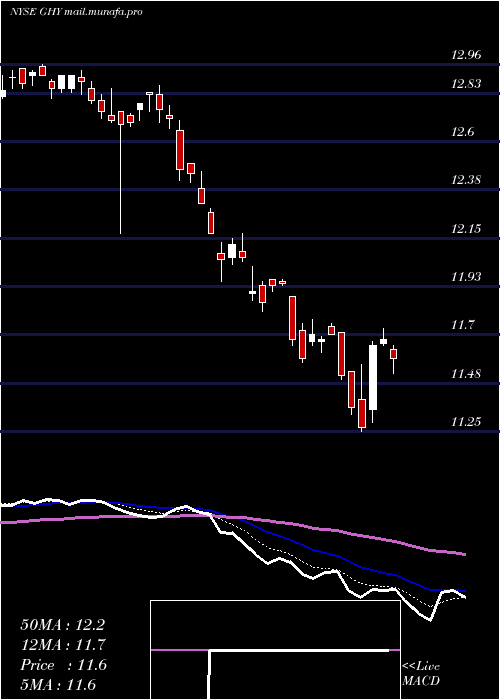
Task: Click the 5MA : 11.6 readout
Action: pyautogui.click(x=58, y=685)
